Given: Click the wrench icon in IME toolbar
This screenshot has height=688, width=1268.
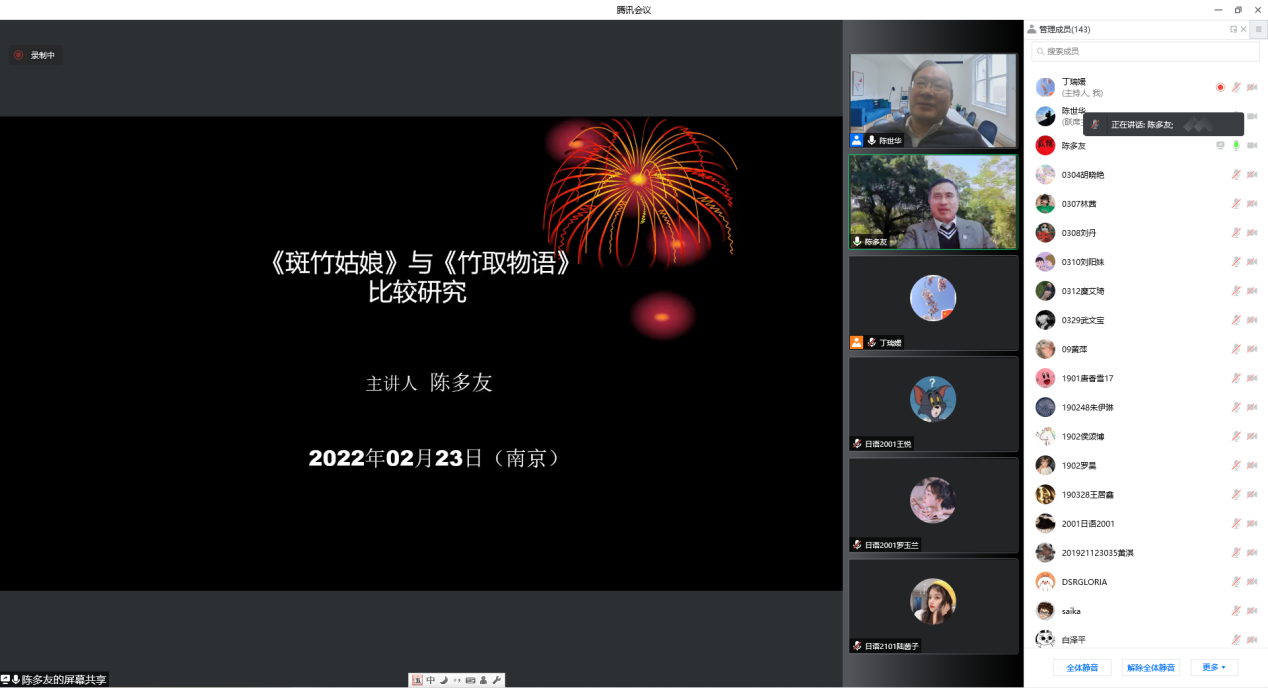Looking at the screenshot, I should [x=497, y=680].
